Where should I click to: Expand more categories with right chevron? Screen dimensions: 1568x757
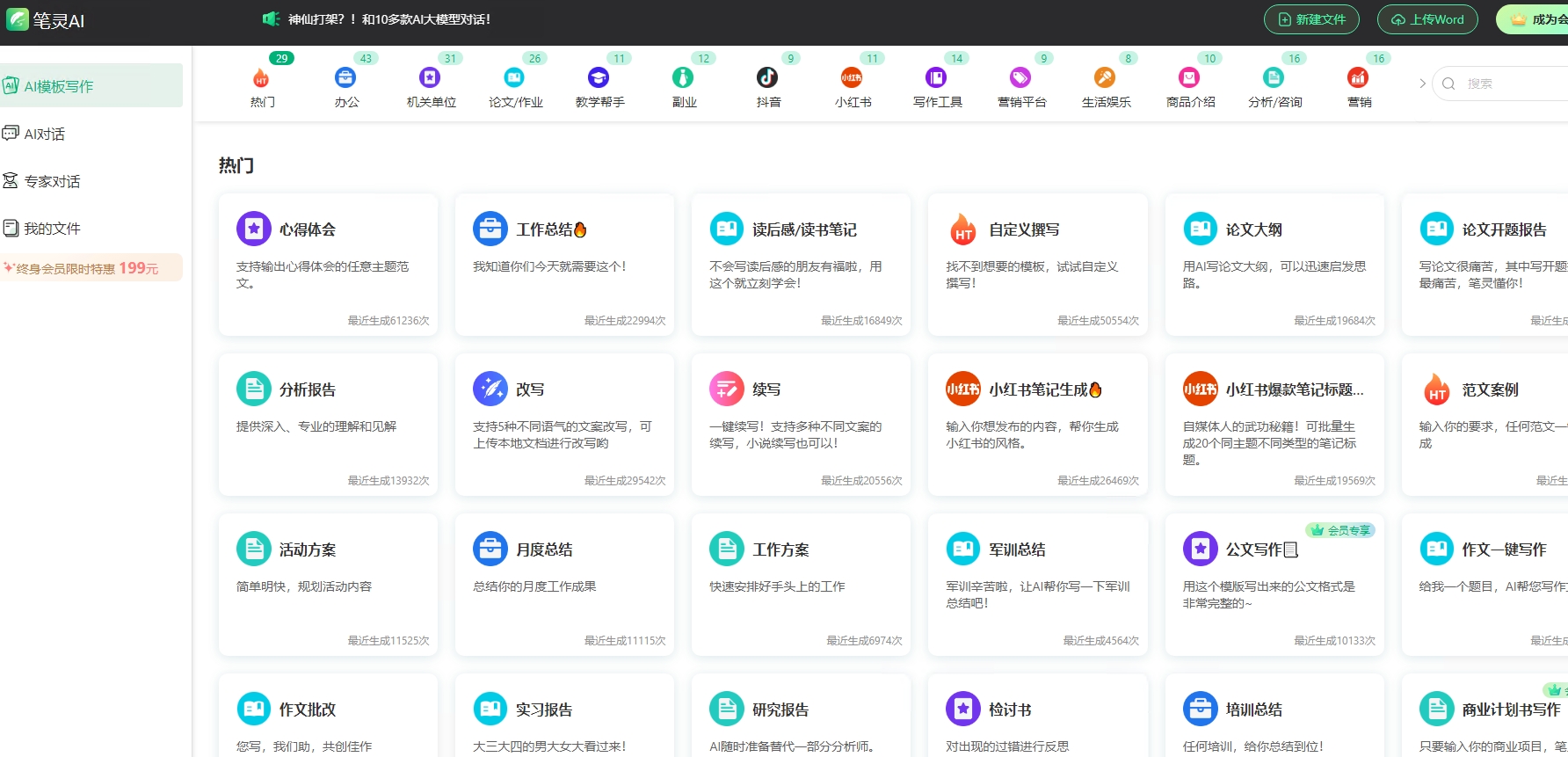pos(1422,84)
